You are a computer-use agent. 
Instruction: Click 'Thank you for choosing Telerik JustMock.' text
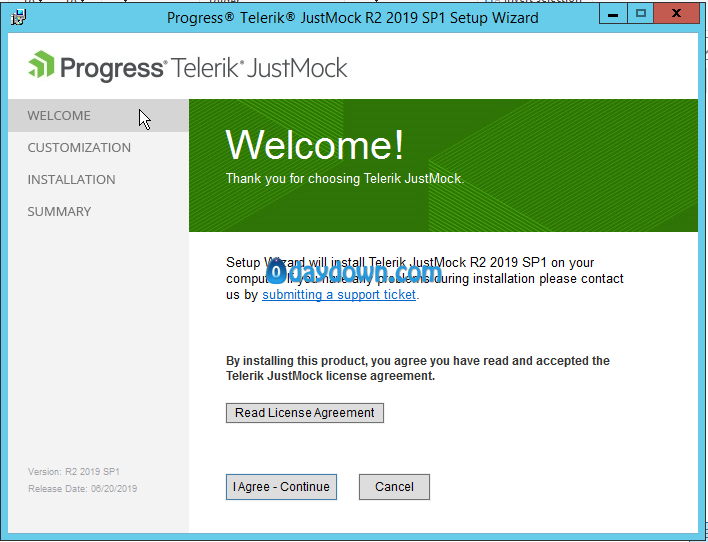(x=345, y=179)
